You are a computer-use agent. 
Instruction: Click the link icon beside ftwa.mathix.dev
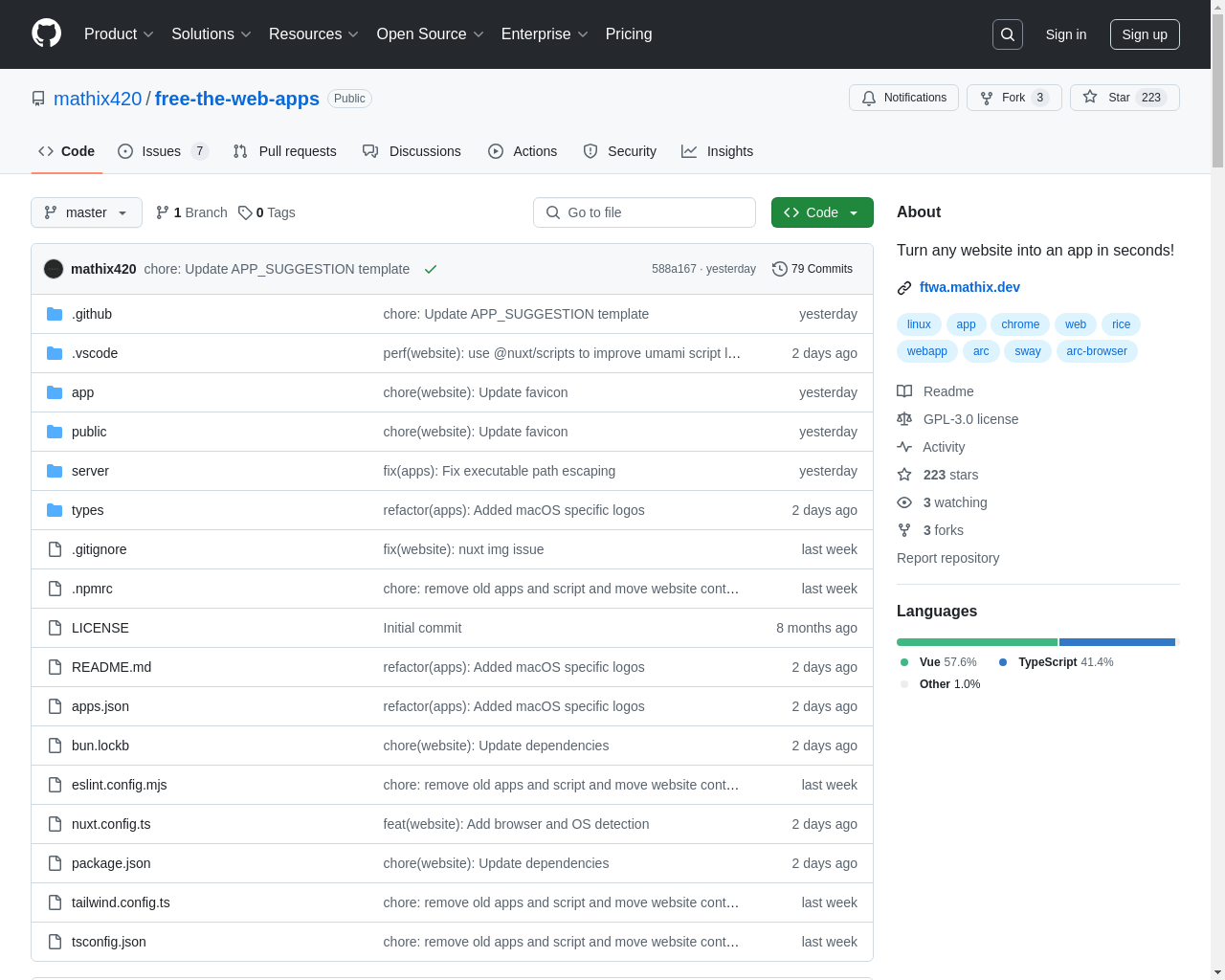tap(904, 287)
